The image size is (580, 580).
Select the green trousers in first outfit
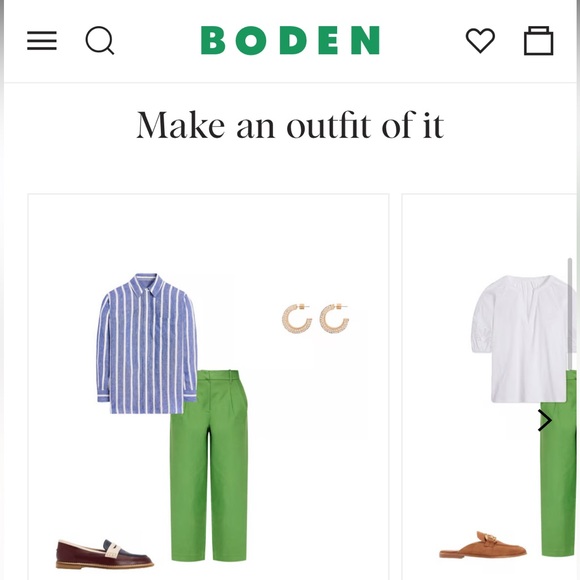(x=209, y=466)
